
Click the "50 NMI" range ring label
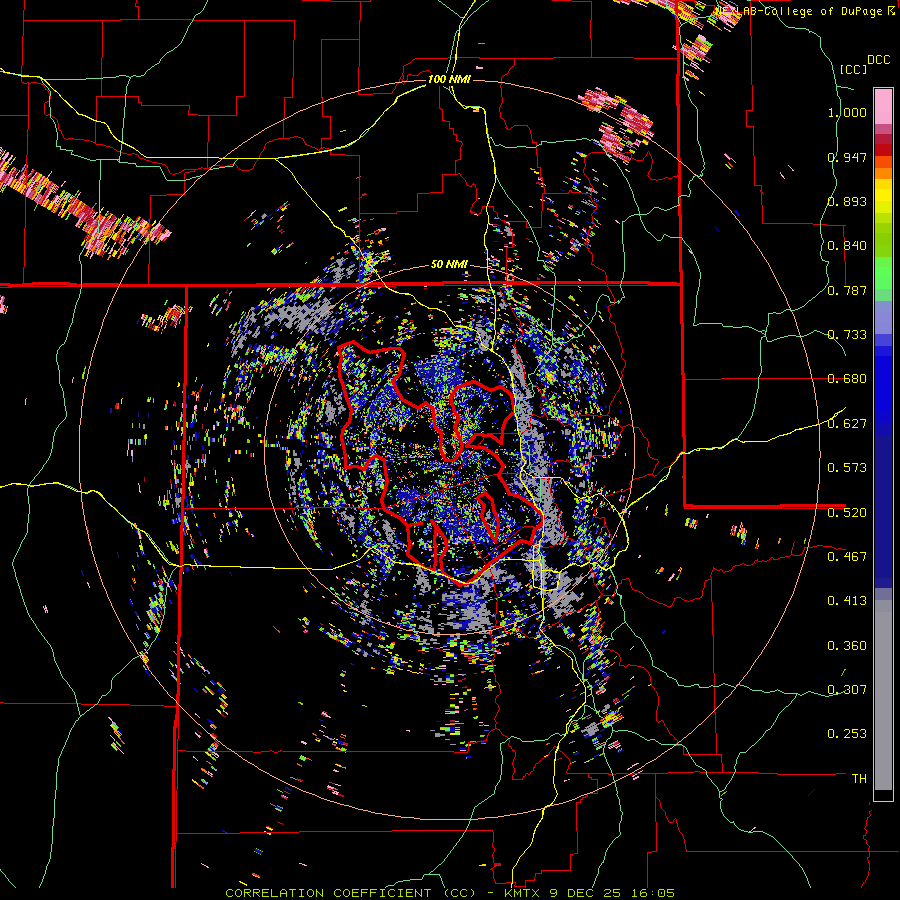tap(449, 265)
